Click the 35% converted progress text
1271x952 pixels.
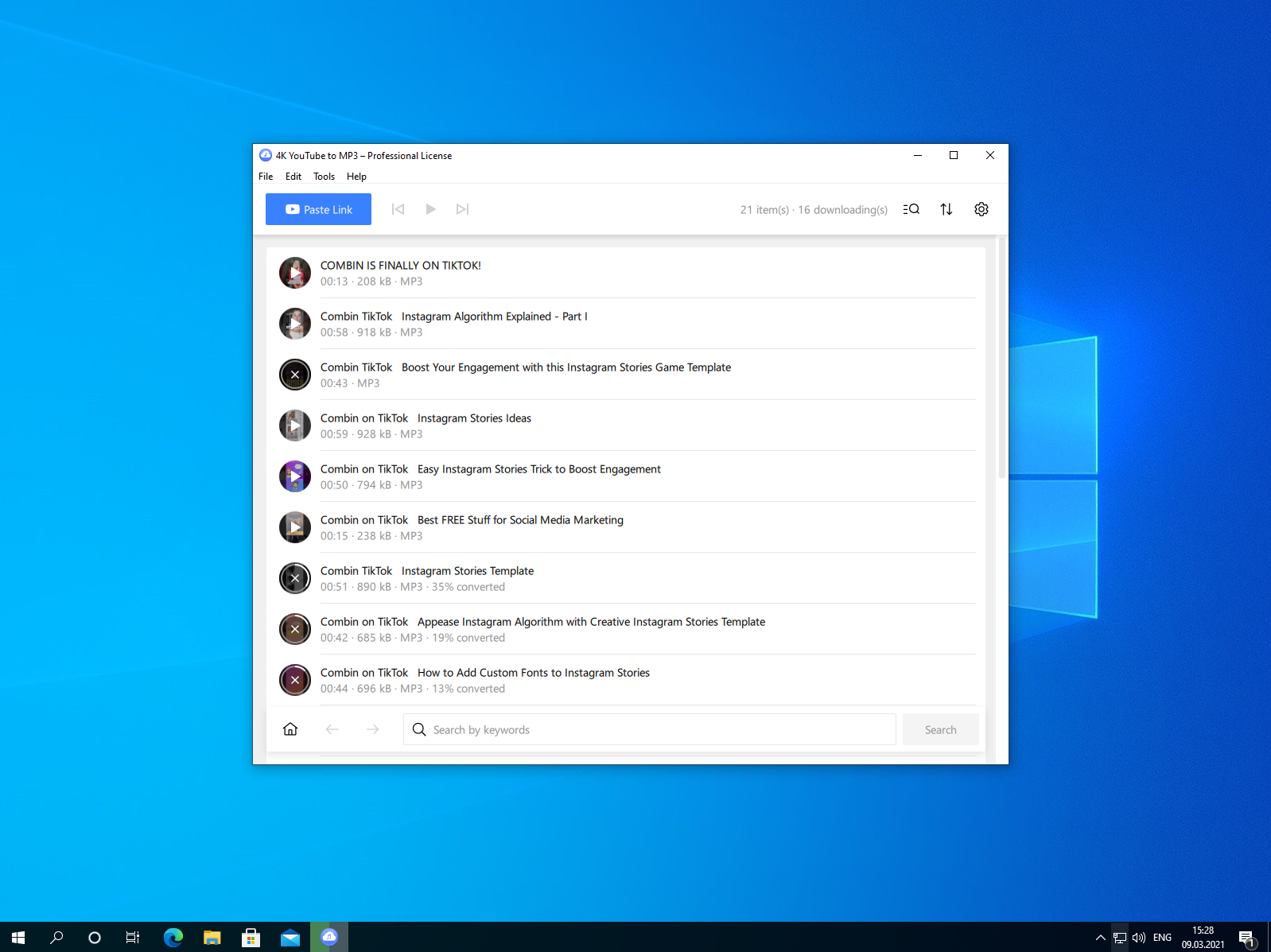coord(468,587)
